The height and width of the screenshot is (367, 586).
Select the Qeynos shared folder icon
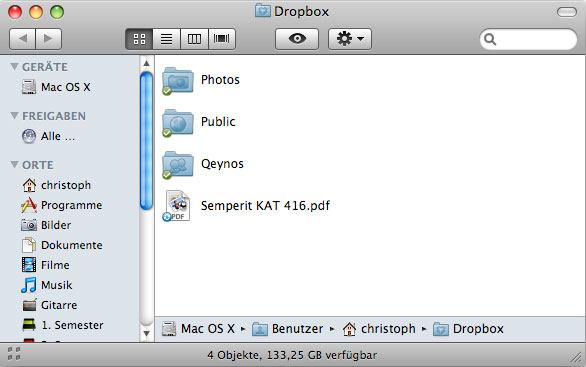click(178, 165)
